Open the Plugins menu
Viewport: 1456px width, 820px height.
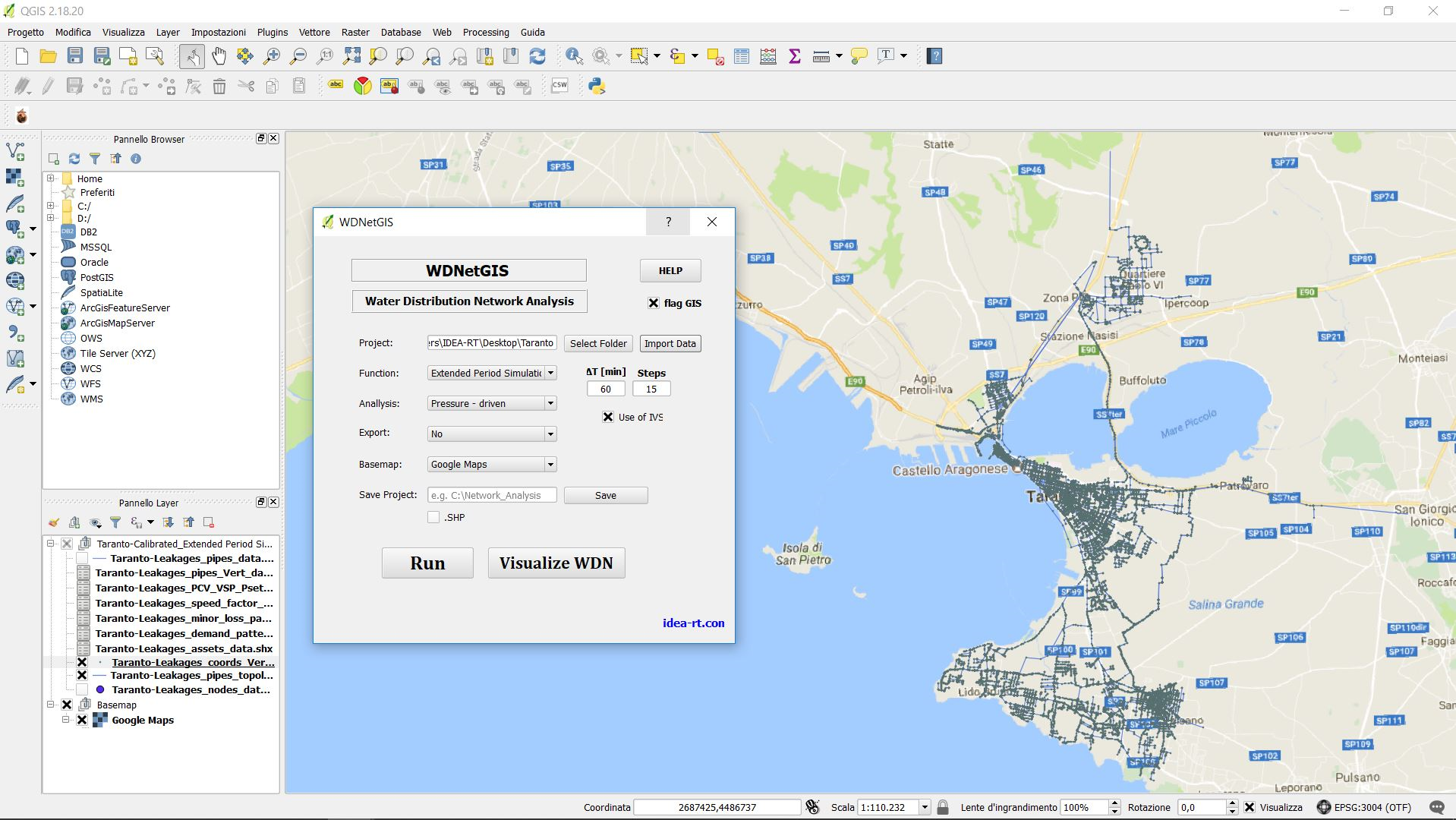pyautogui.click(x=273, y=32)
